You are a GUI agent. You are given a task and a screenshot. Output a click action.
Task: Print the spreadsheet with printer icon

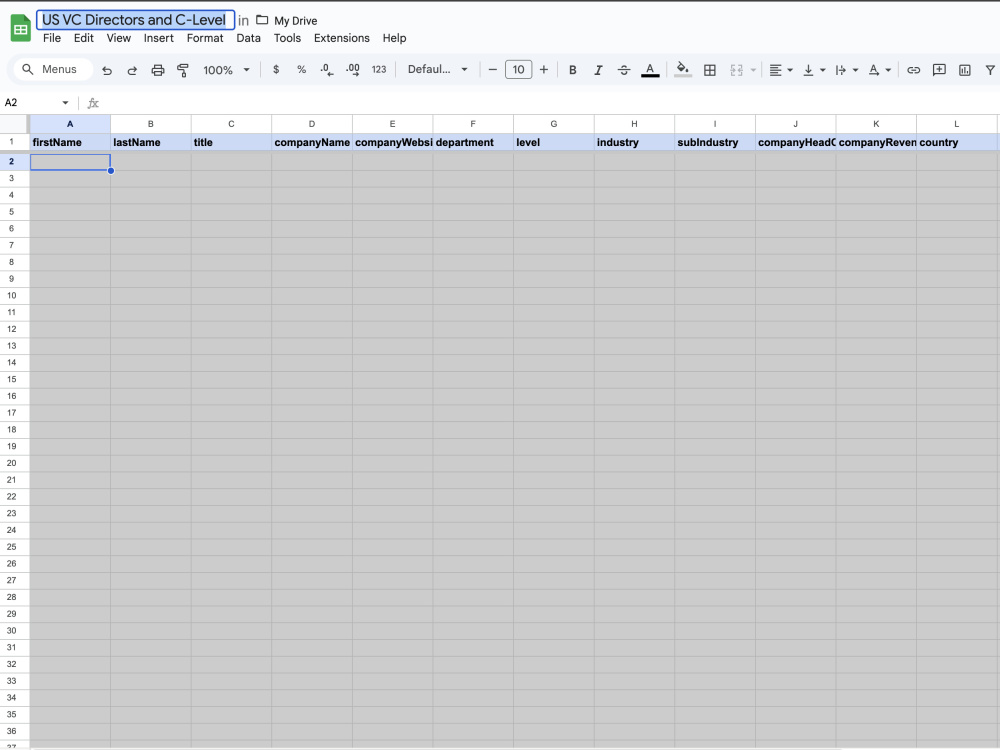pos(158,70)
